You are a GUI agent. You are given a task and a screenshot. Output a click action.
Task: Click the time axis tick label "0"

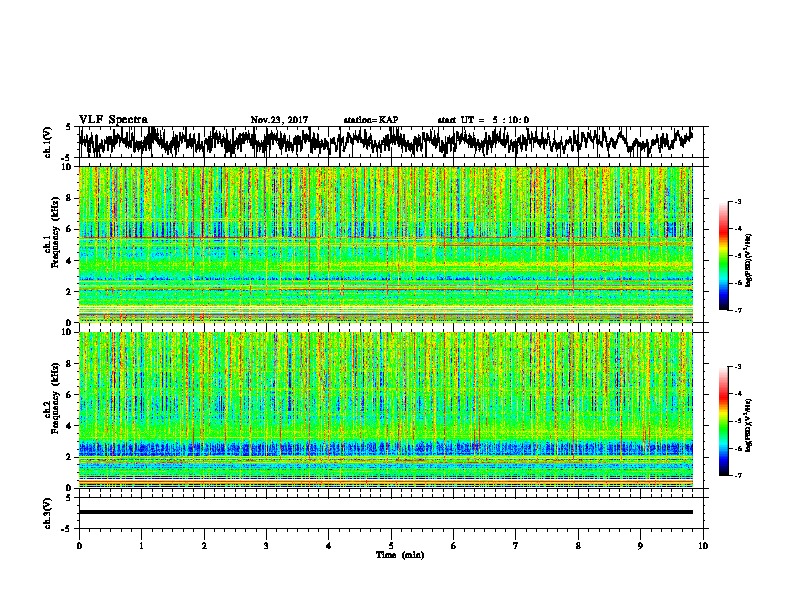tap(79, 546)
